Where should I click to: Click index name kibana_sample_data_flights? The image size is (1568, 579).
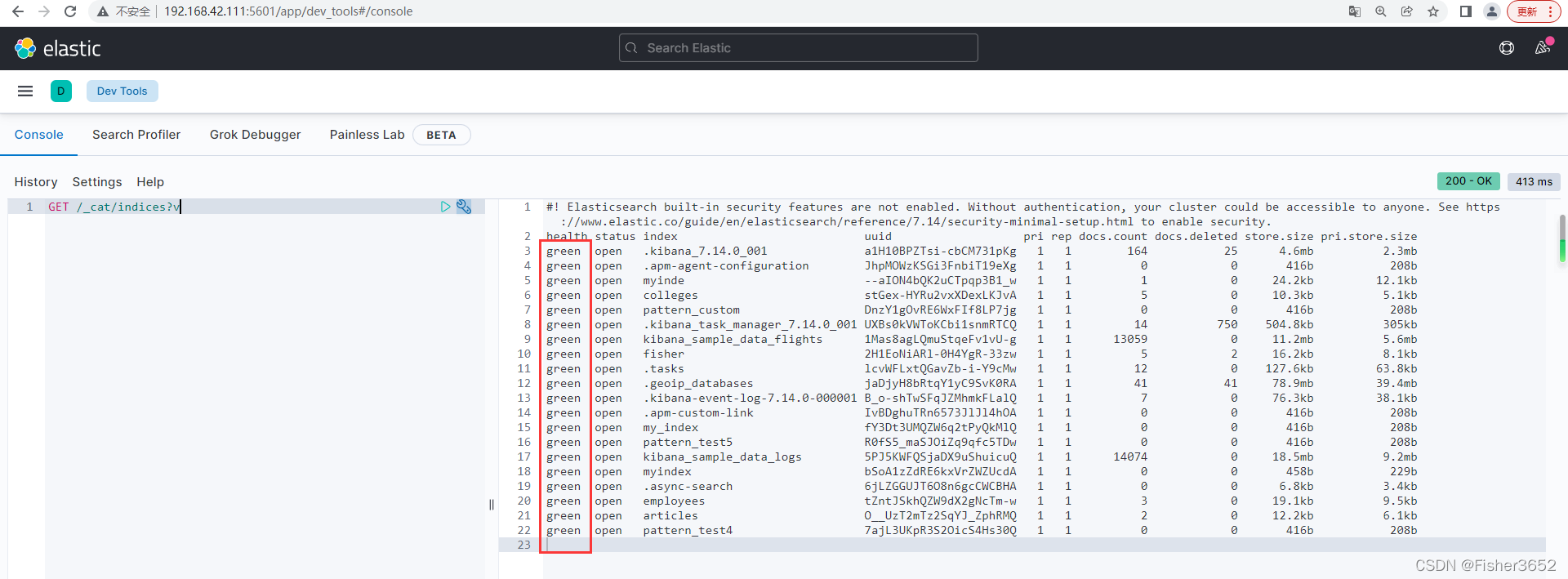tap(733, 340)
